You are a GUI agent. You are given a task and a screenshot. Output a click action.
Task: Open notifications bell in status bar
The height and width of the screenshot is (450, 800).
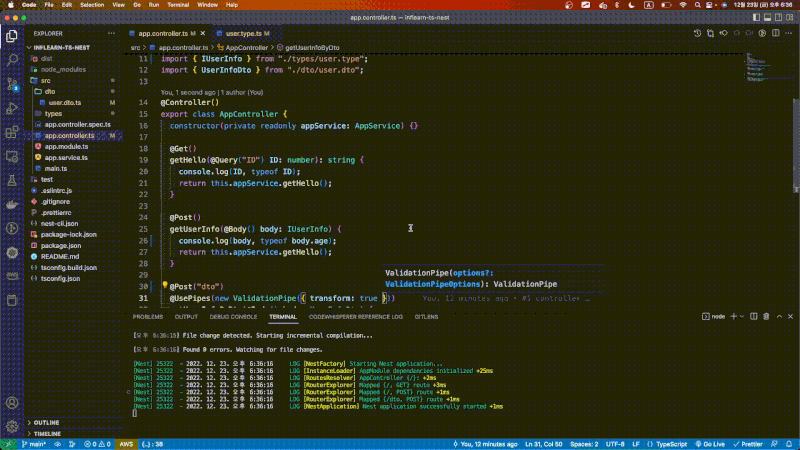pos(788,443)
